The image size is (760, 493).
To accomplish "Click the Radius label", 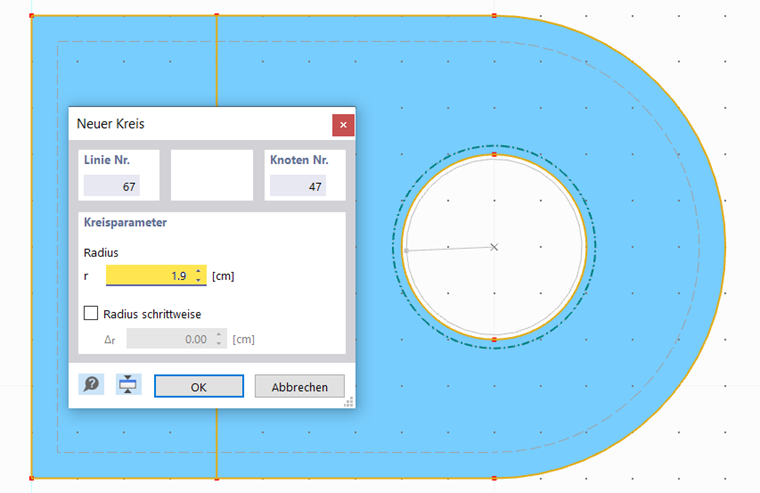I will (101, 253).
